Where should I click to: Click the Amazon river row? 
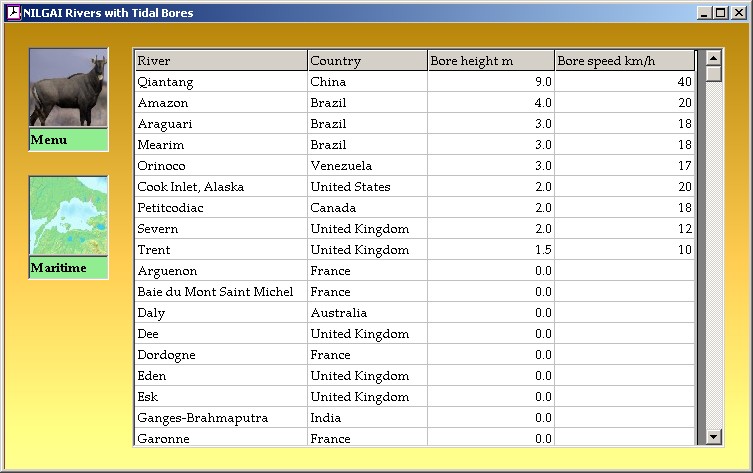pyautogui.click(x=220, y=103)
